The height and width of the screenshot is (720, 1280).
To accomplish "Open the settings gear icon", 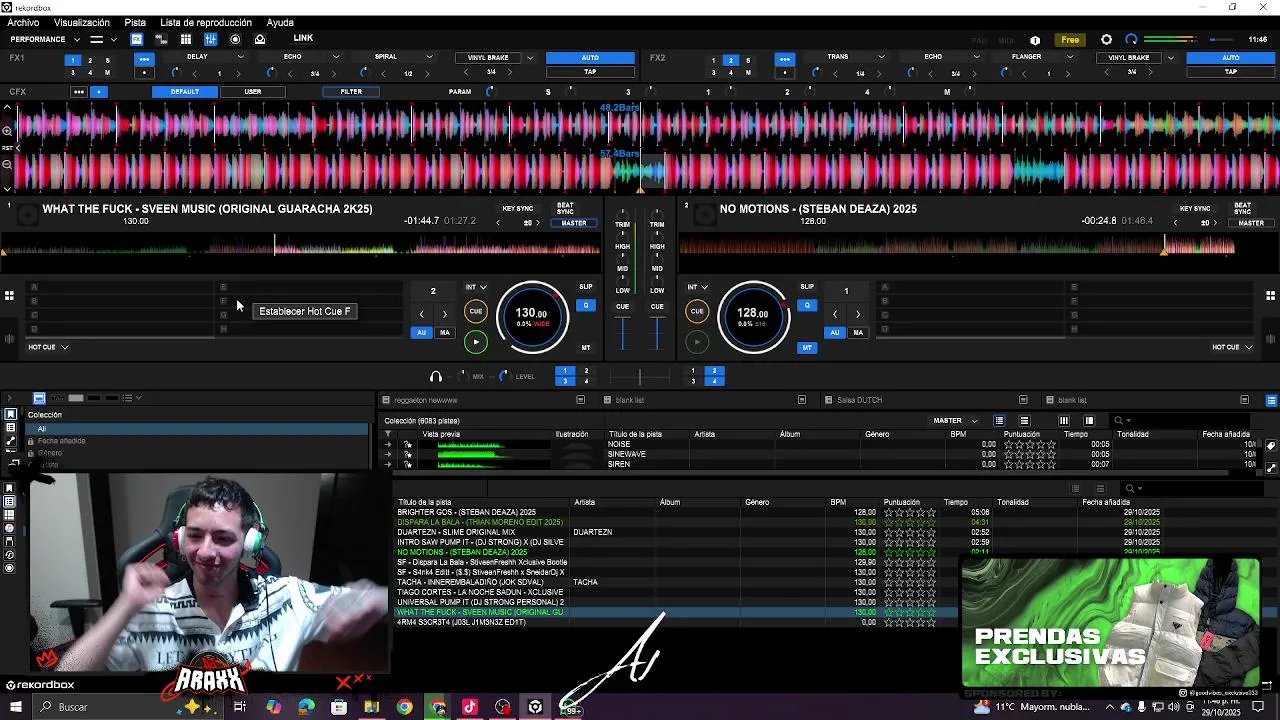I will tap(1106, 40).
